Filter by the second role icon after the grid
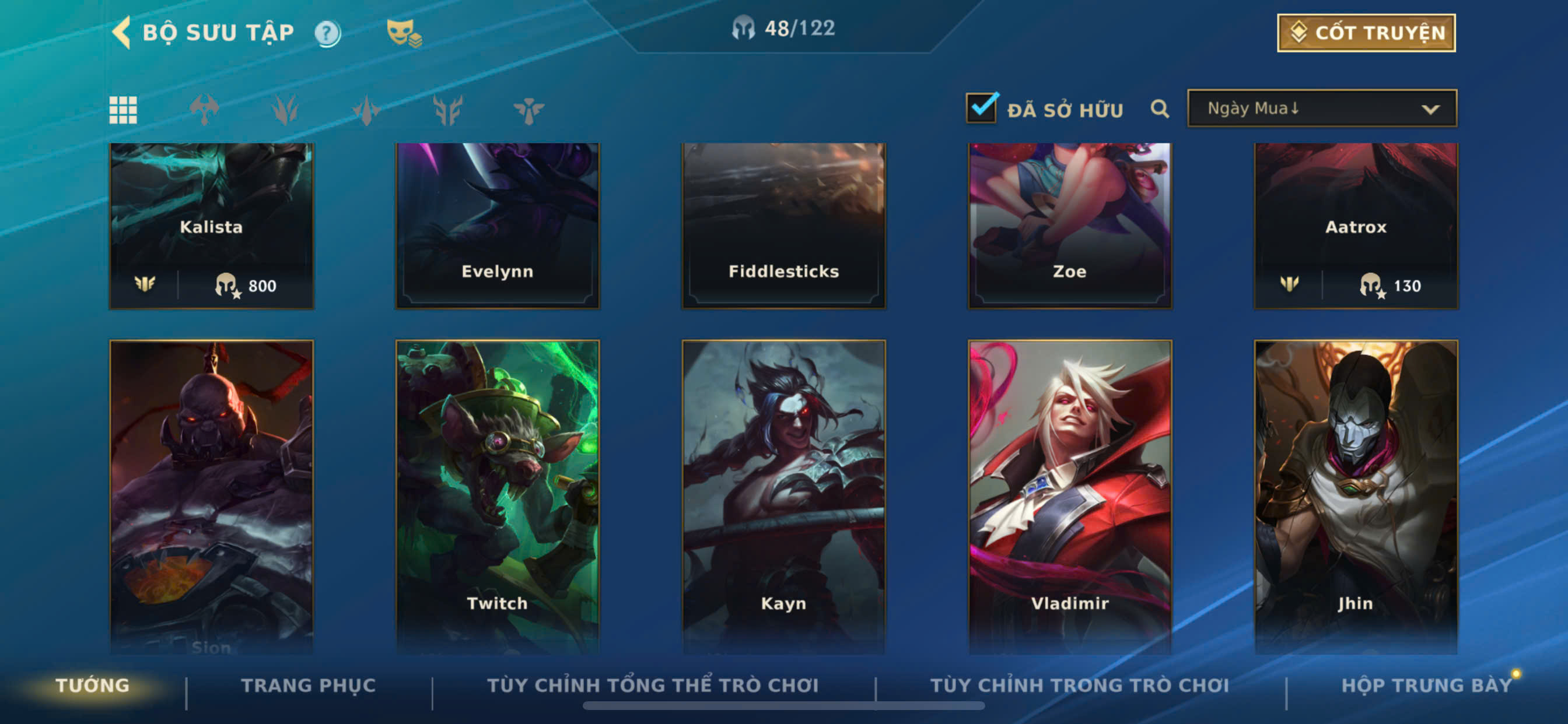The width and height of the screenshot is (1568, 724). coord(285,110)
